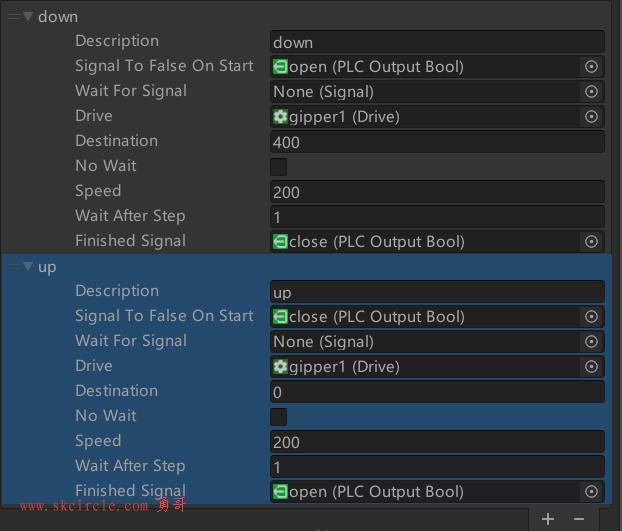Image resolution: width=622 pixels, height=531 pixels.
Task: Open object picker for up step's Finished Signal
Action: [x=591, y=492]
